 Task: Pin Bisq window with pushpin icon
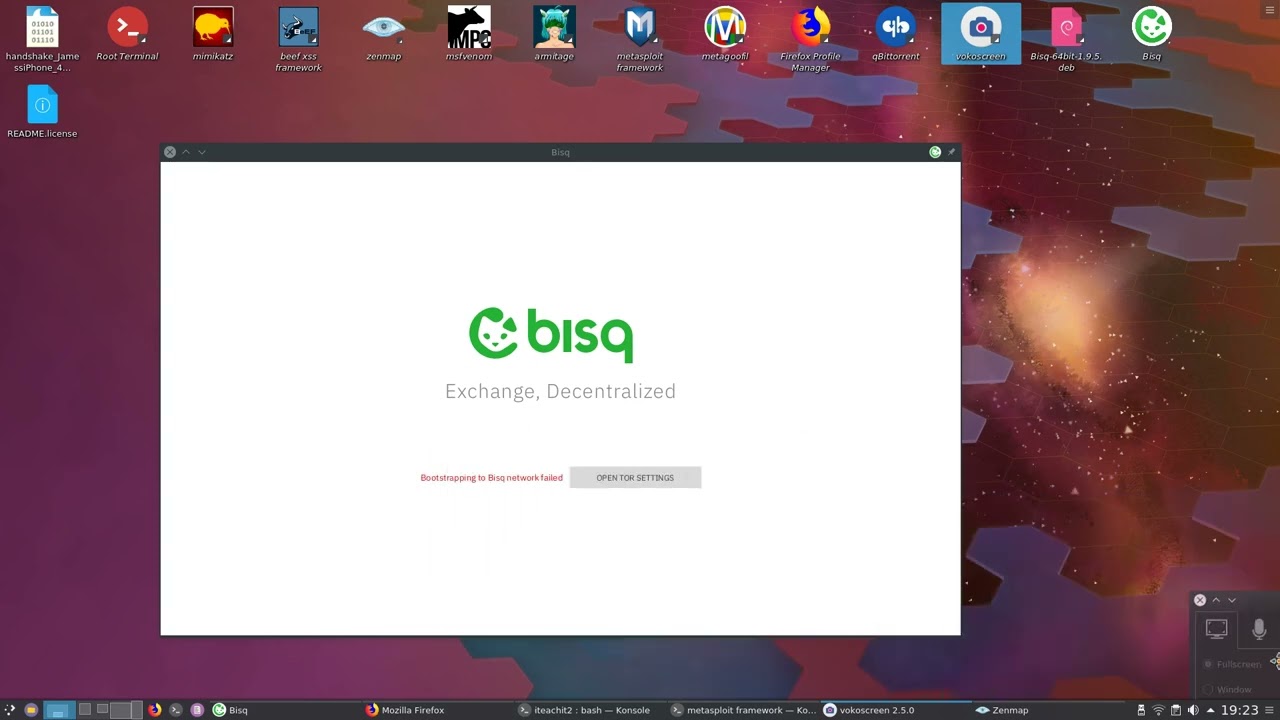point(951,152)
